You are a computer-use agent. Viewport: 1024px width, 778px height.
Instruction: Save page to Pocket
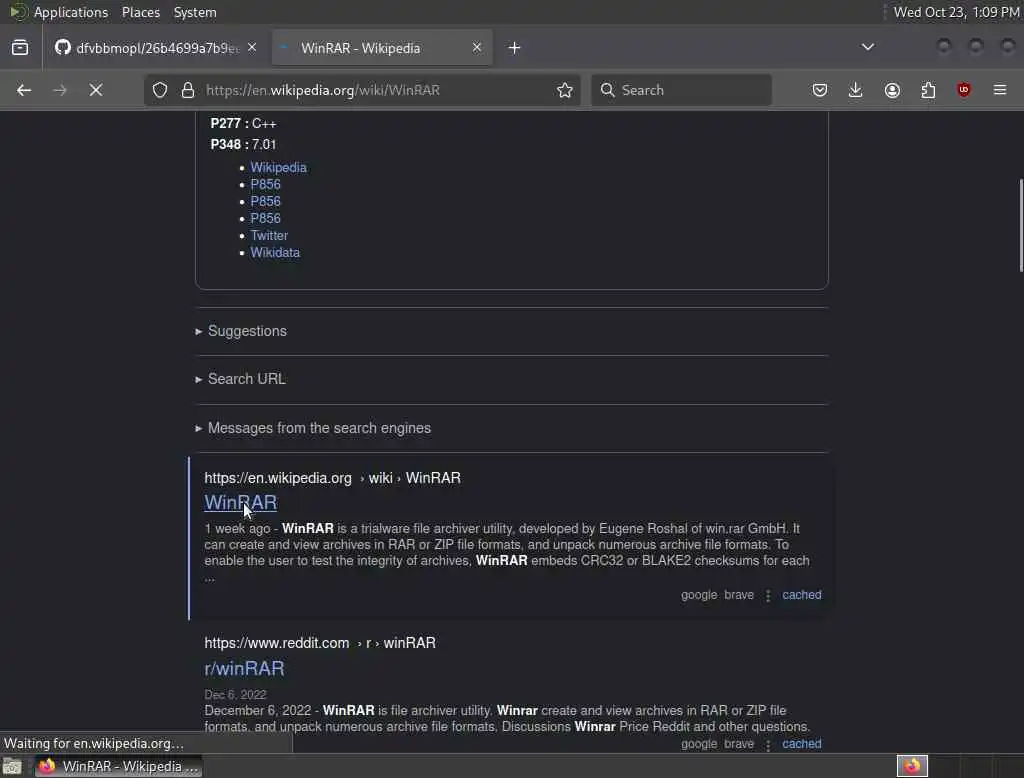point(820,90)
